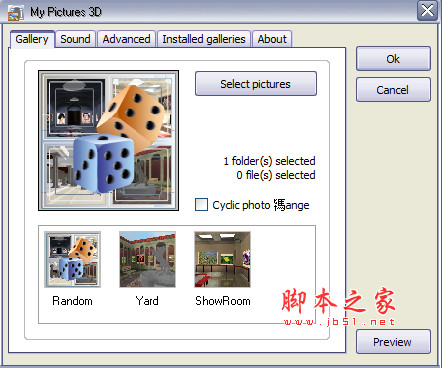Enable the Cyclic photo change checkbox
Image resolution: width=442 pixels, height=368 pixels.
coord(201,205)
